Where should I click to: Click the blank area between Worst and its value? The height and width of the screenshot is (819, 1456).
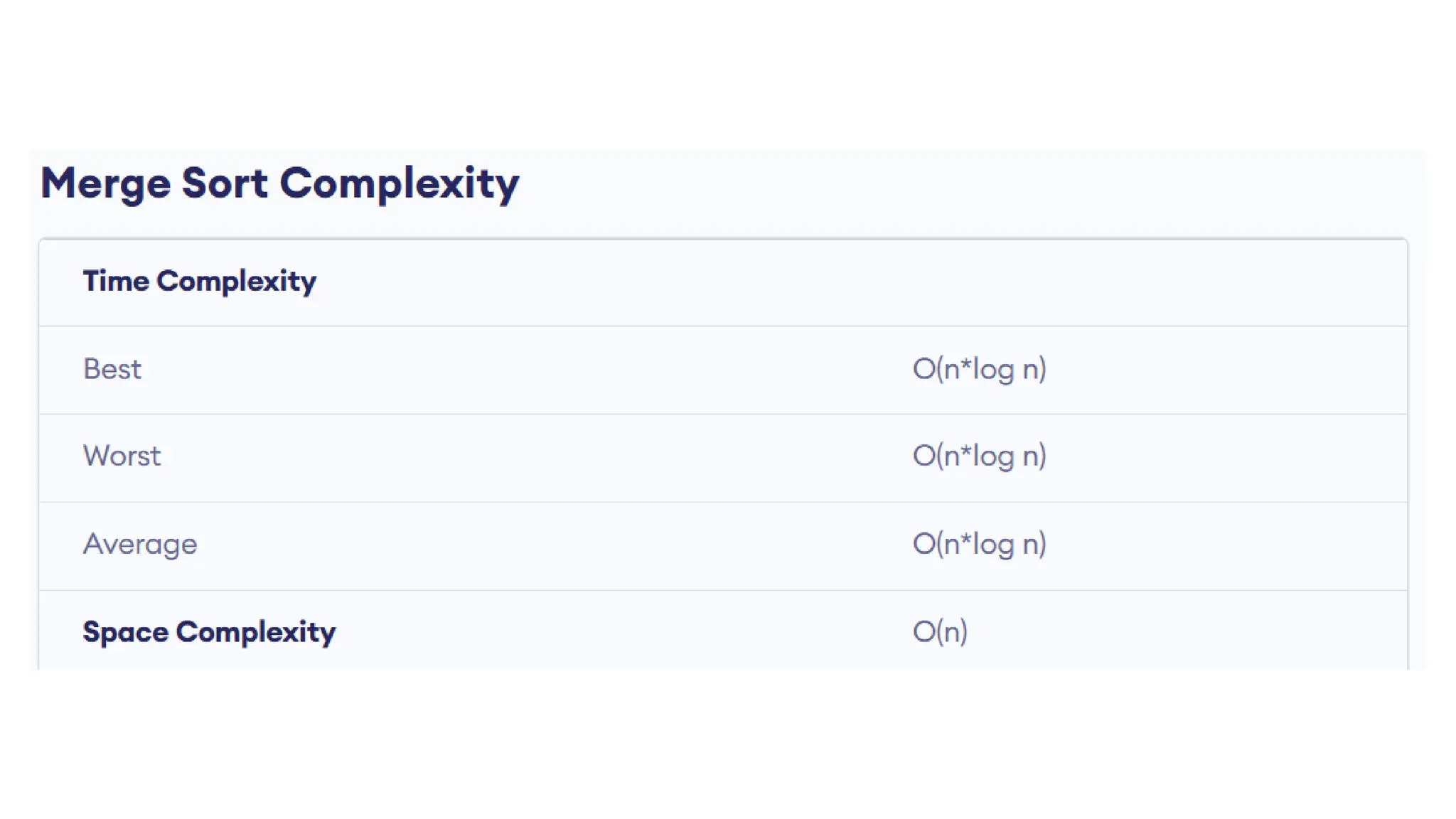[537, 457]
